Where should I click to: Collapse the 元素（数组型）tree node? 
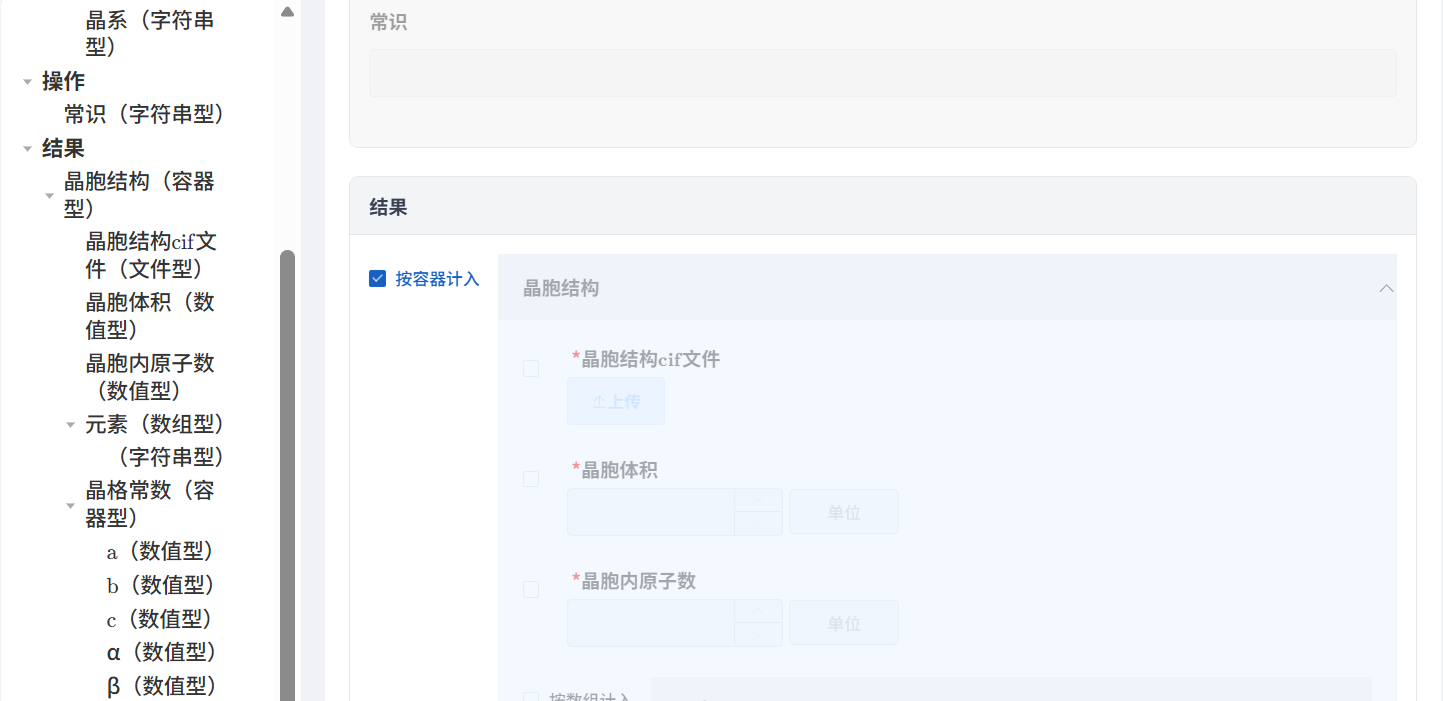[x=70, y=424]
